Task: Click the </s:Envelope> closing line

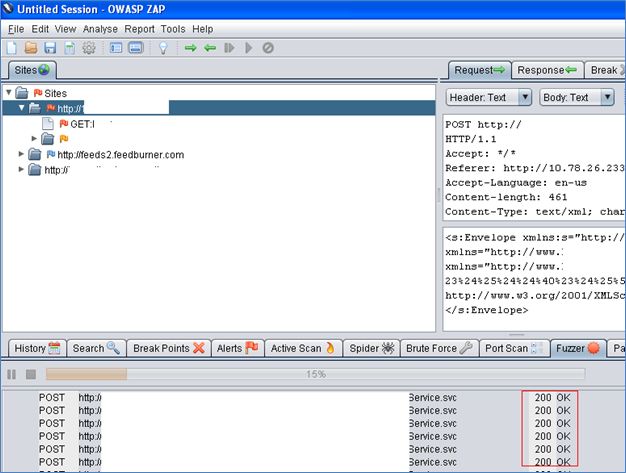Action: coord(486,310)
